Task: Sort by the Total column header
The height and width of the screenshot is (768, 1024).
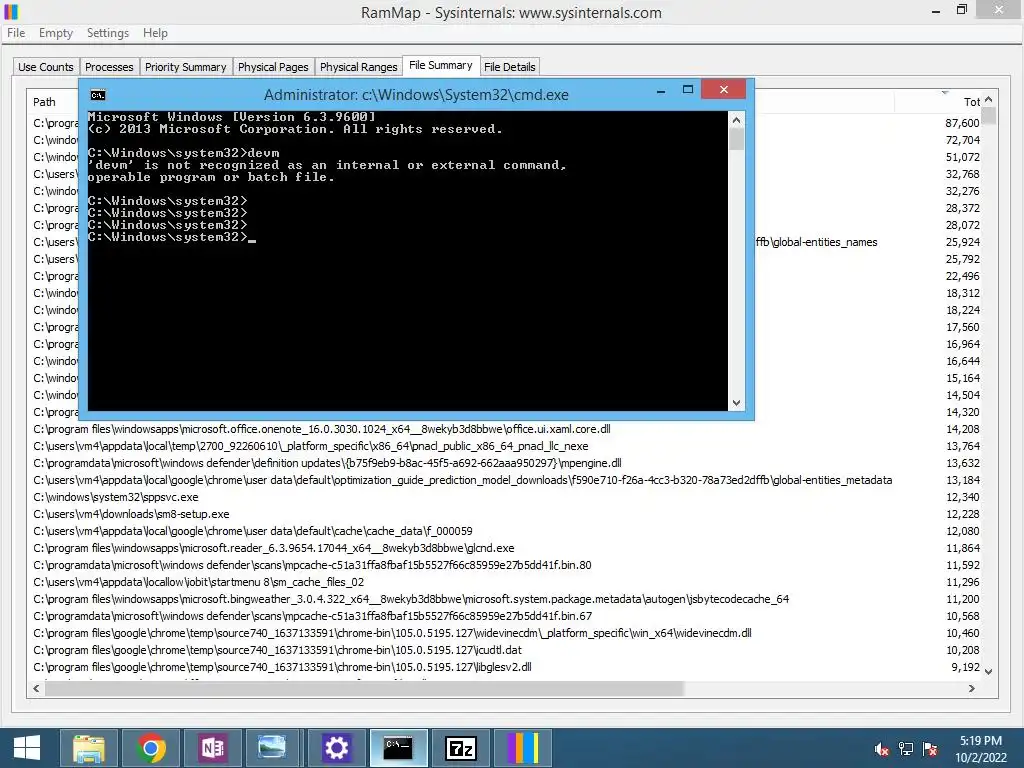Action: [x=972, y=102]
